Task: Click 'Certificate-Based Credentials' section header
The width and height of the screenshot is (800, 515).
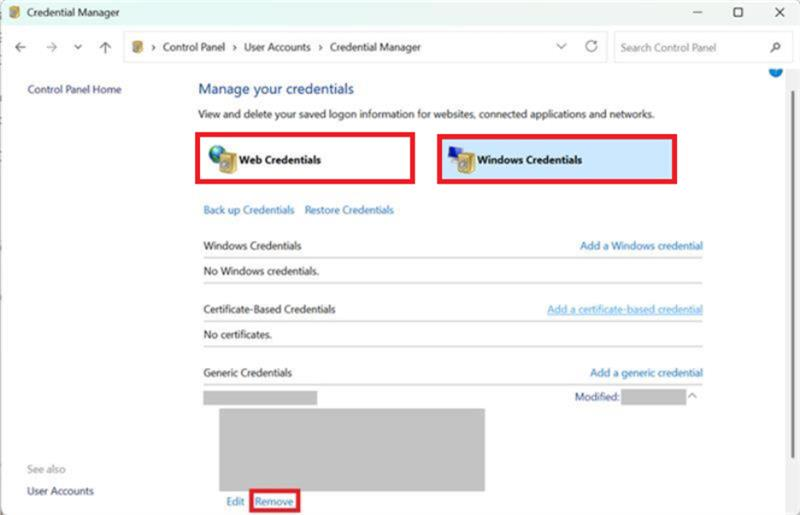Action: coord(269,309)
